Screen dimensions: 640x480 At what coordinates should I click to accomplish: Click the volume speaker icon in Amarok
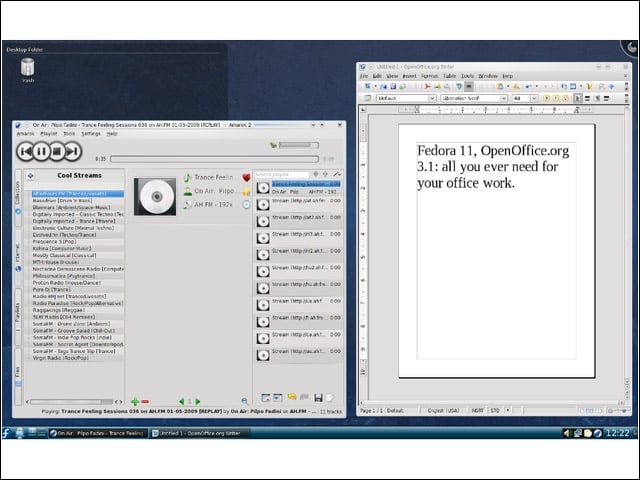pos(273,145)
